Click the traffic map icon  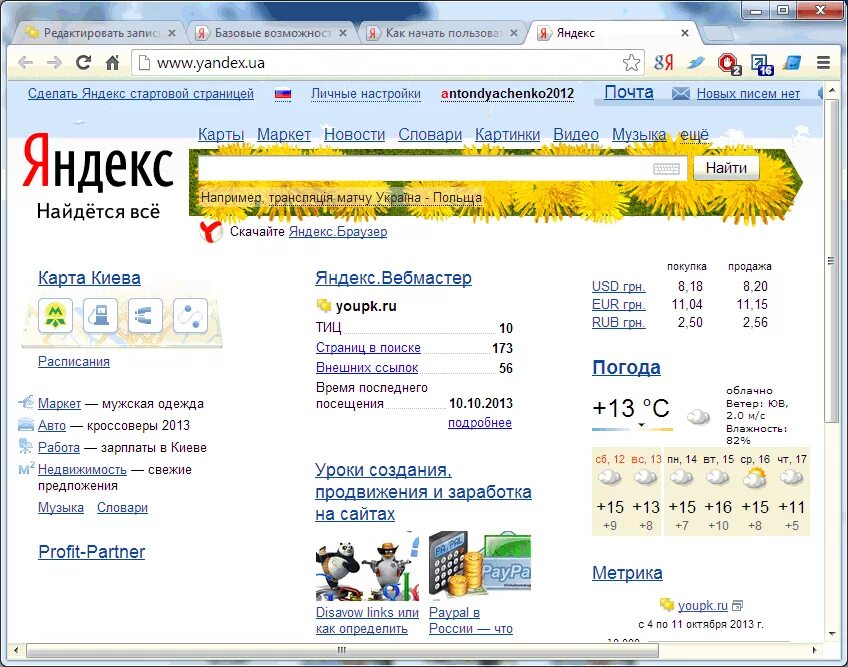click(145, 315)
